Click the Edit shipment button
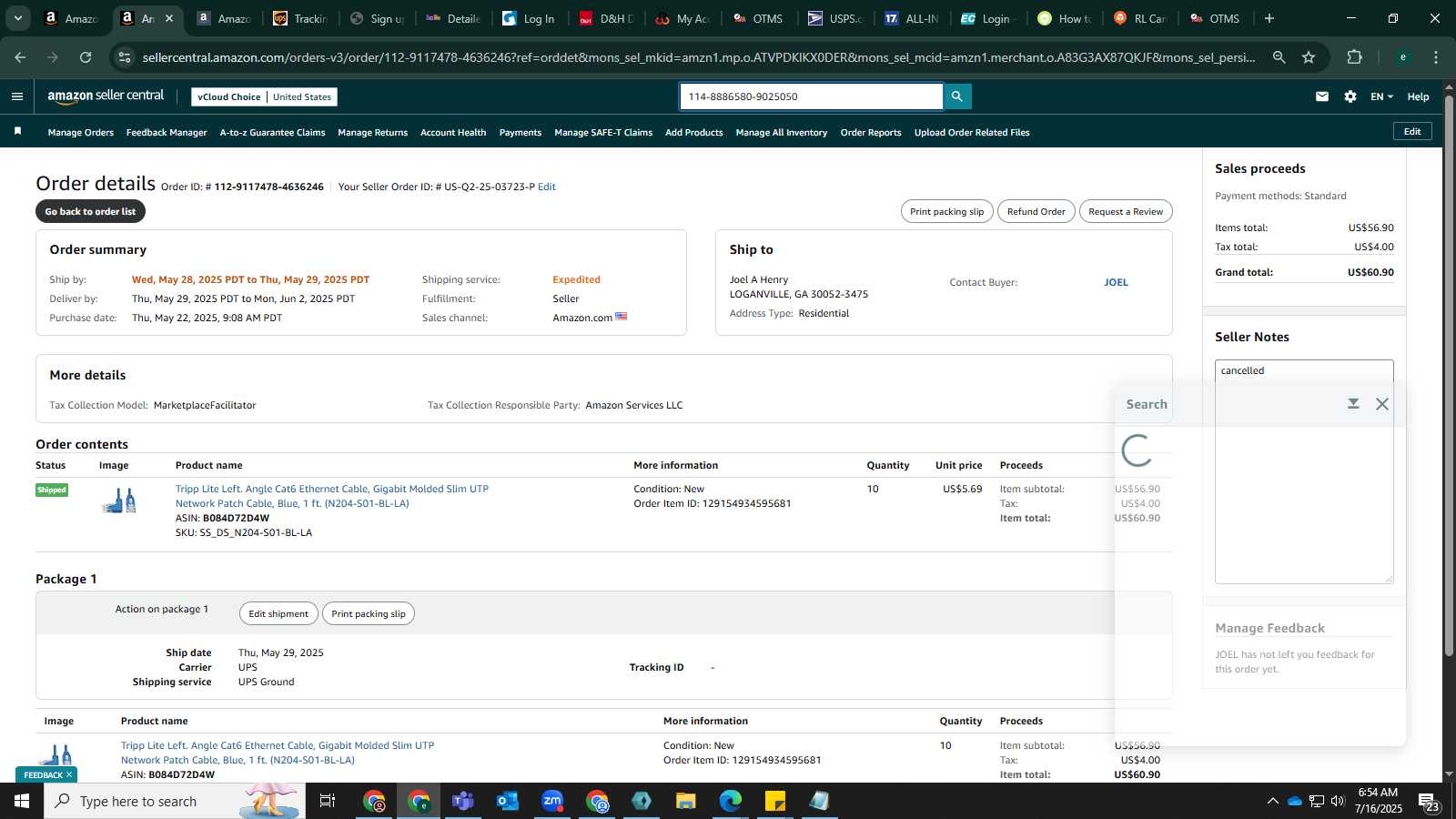Screen dimensions: 1456x819 [x=278, y=613]
